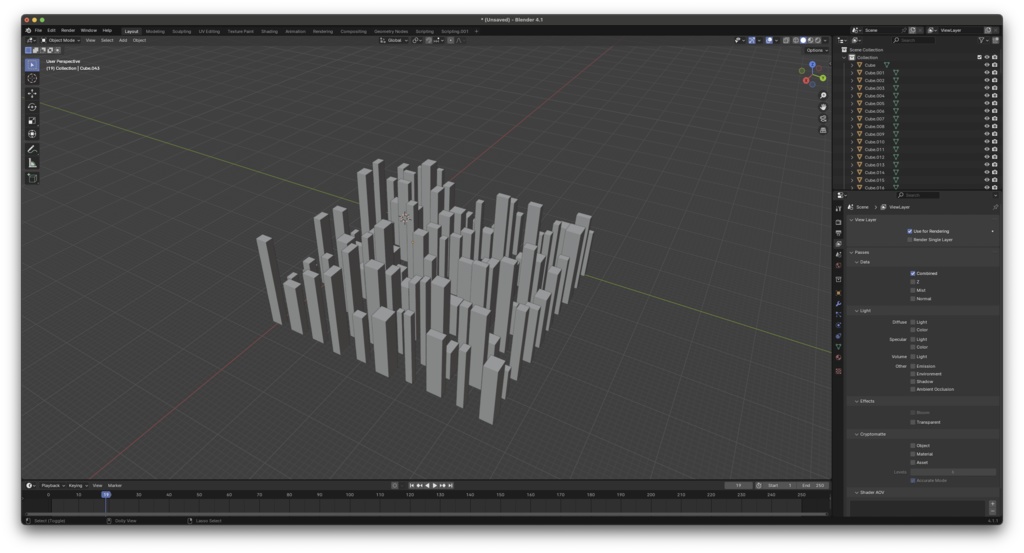Switch to the Modeling workspace tab

coord(155,31)
